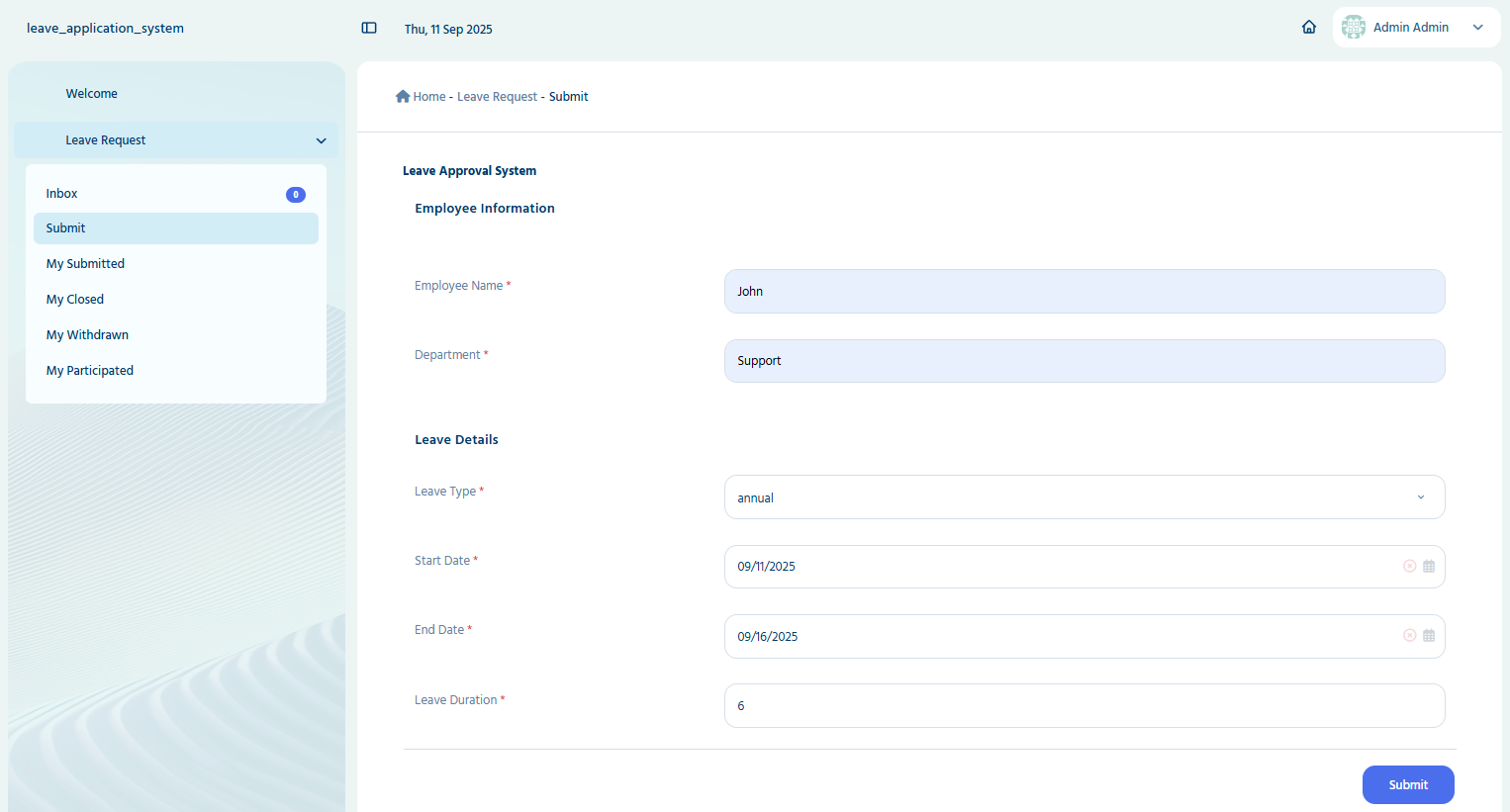Open the Start Date calendar picker
The width and height of the screenshot is (1510, 812).
pos(1429,566)
